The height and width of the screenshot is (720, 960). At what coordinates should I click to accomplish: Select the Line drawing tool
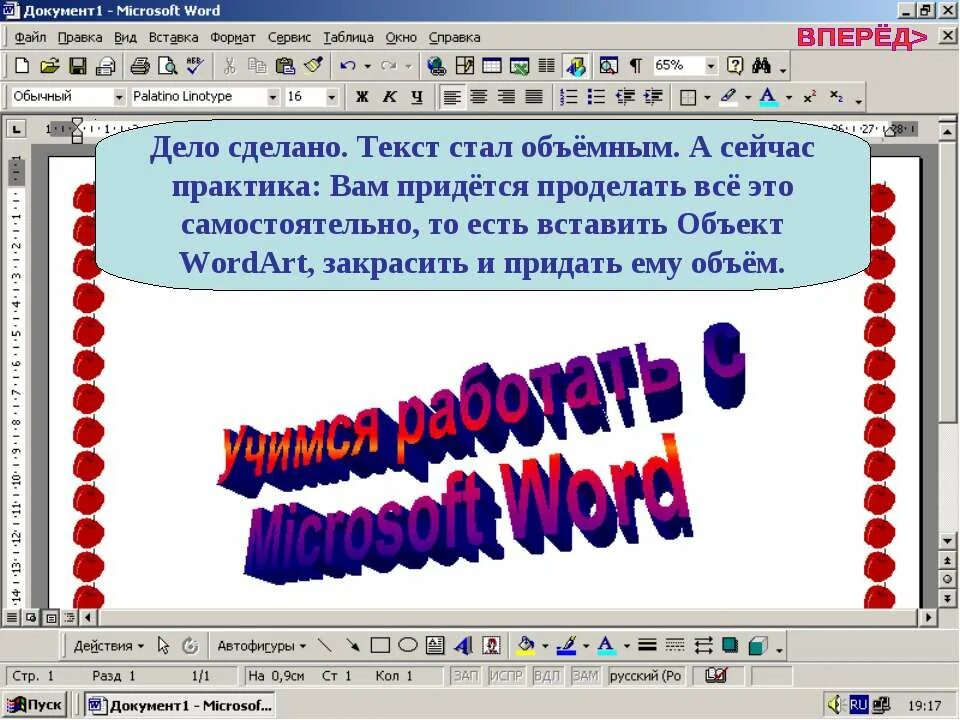(x=325, y=645)
